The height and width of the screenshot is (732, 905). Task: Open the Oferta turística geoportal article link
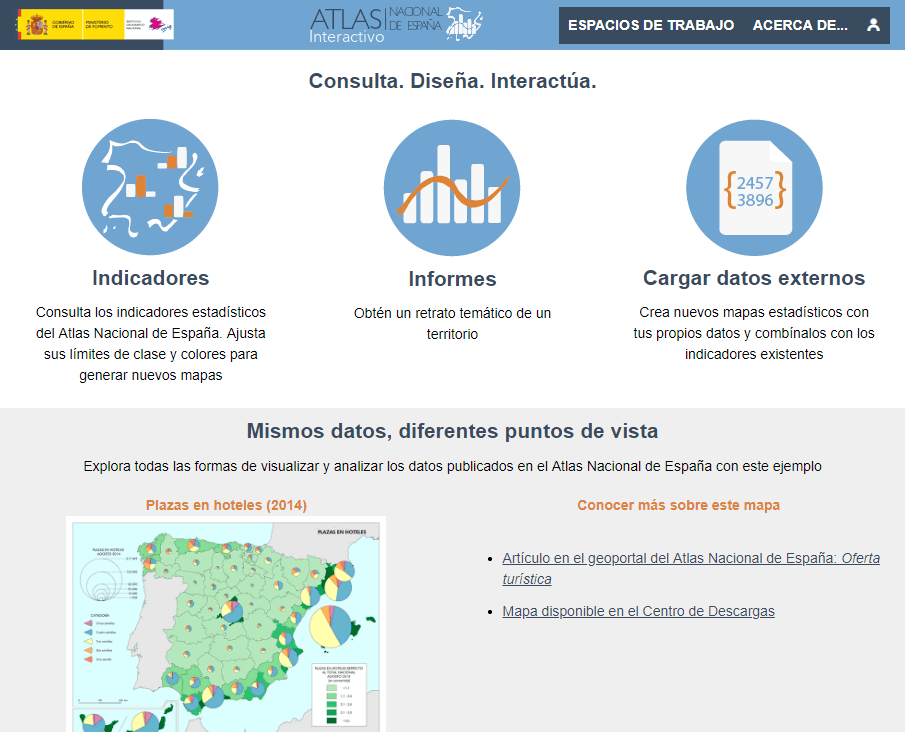click(691, 569)
